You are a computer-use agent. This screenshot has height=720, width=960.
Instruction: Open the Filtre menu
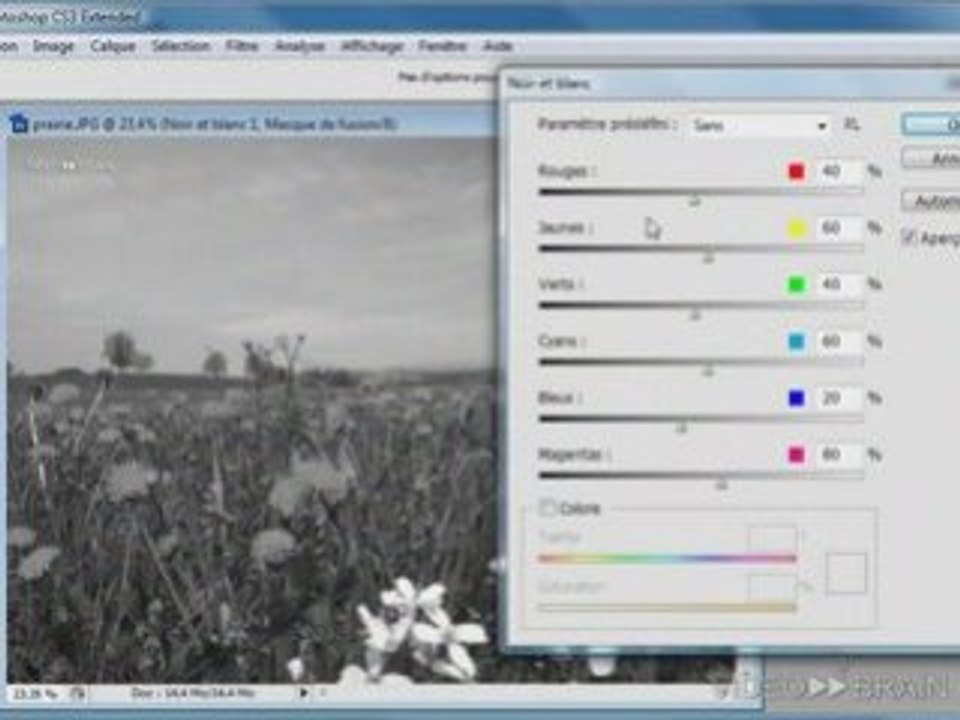tap(242, 46)
